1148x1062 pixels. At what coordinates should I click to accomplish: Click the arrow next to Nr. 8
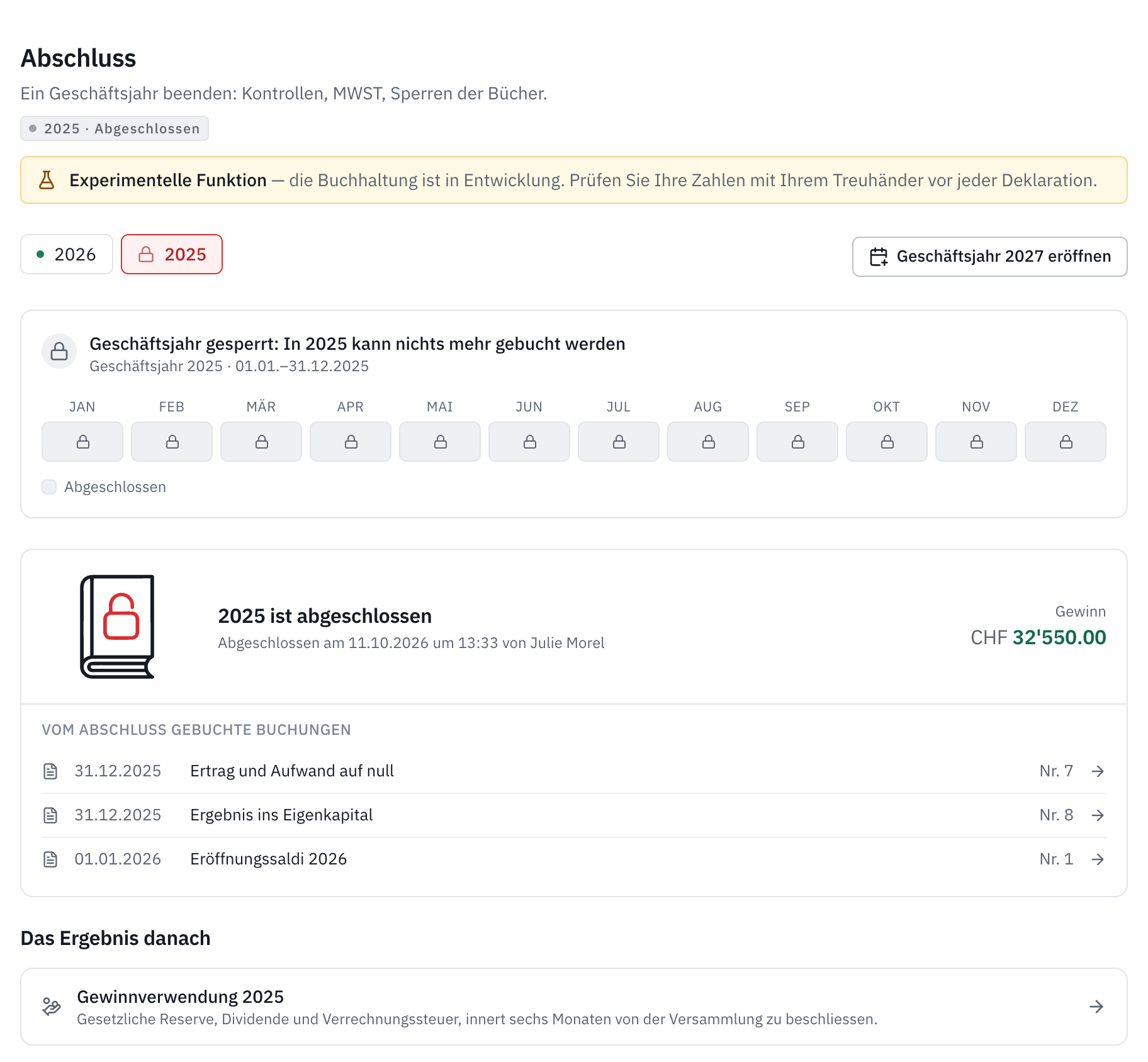[1098, 815]
